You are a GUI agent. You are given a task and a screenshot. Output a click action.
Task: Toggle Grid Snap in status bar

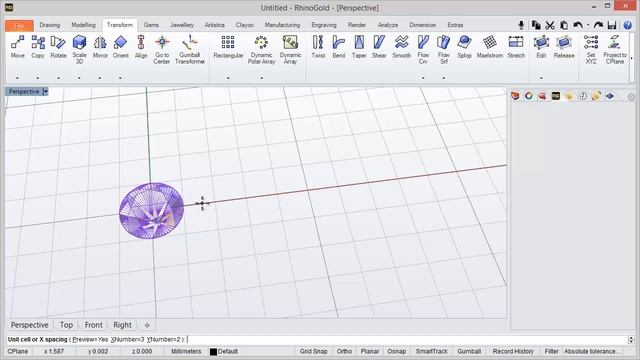313,351
